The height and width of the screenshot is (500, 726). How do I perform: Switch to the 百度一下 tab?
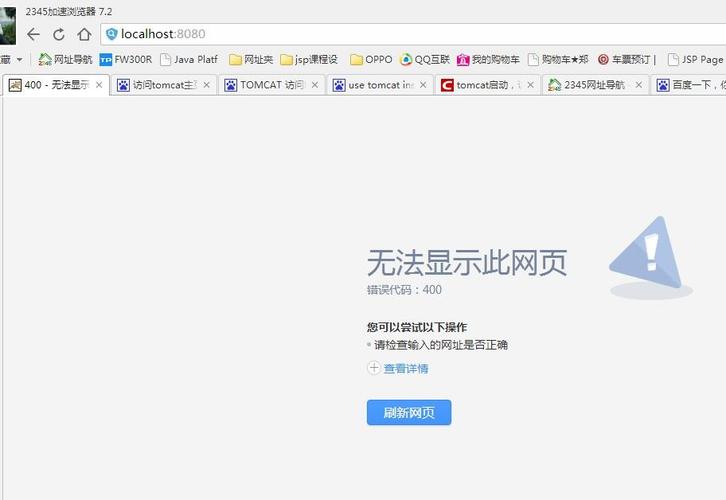pyautogui.click(x=689, y=85)
